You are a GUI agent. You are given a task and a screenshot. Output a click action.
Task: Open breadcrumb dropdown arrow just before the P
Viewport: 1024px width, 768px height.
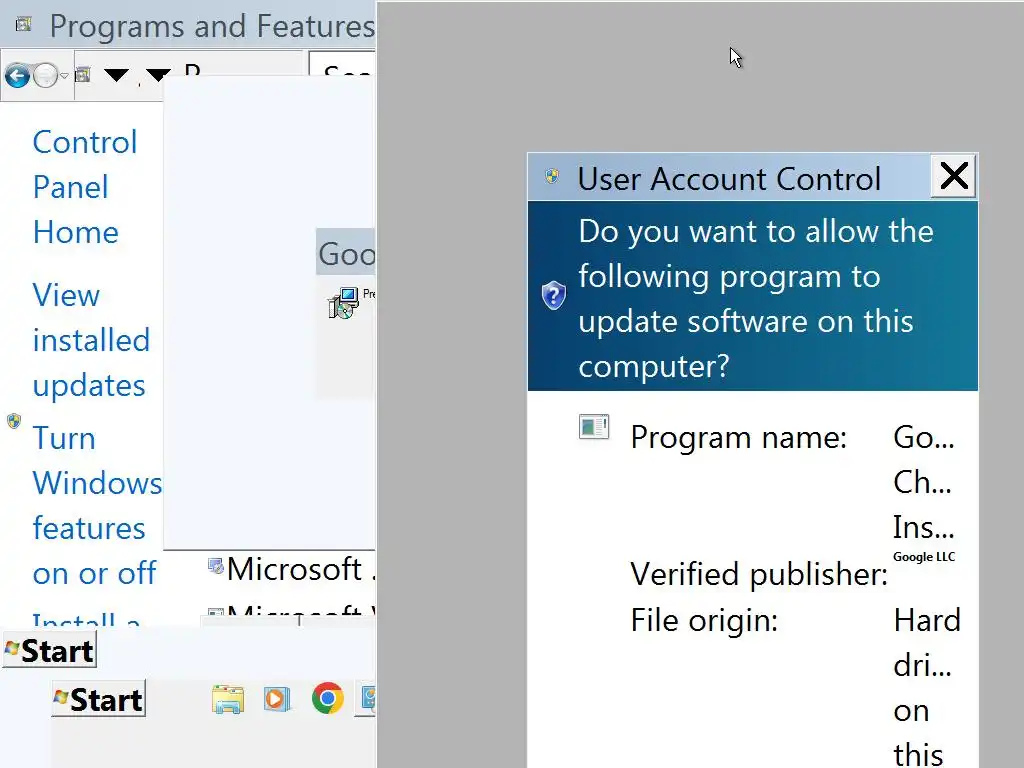point(158,75)
